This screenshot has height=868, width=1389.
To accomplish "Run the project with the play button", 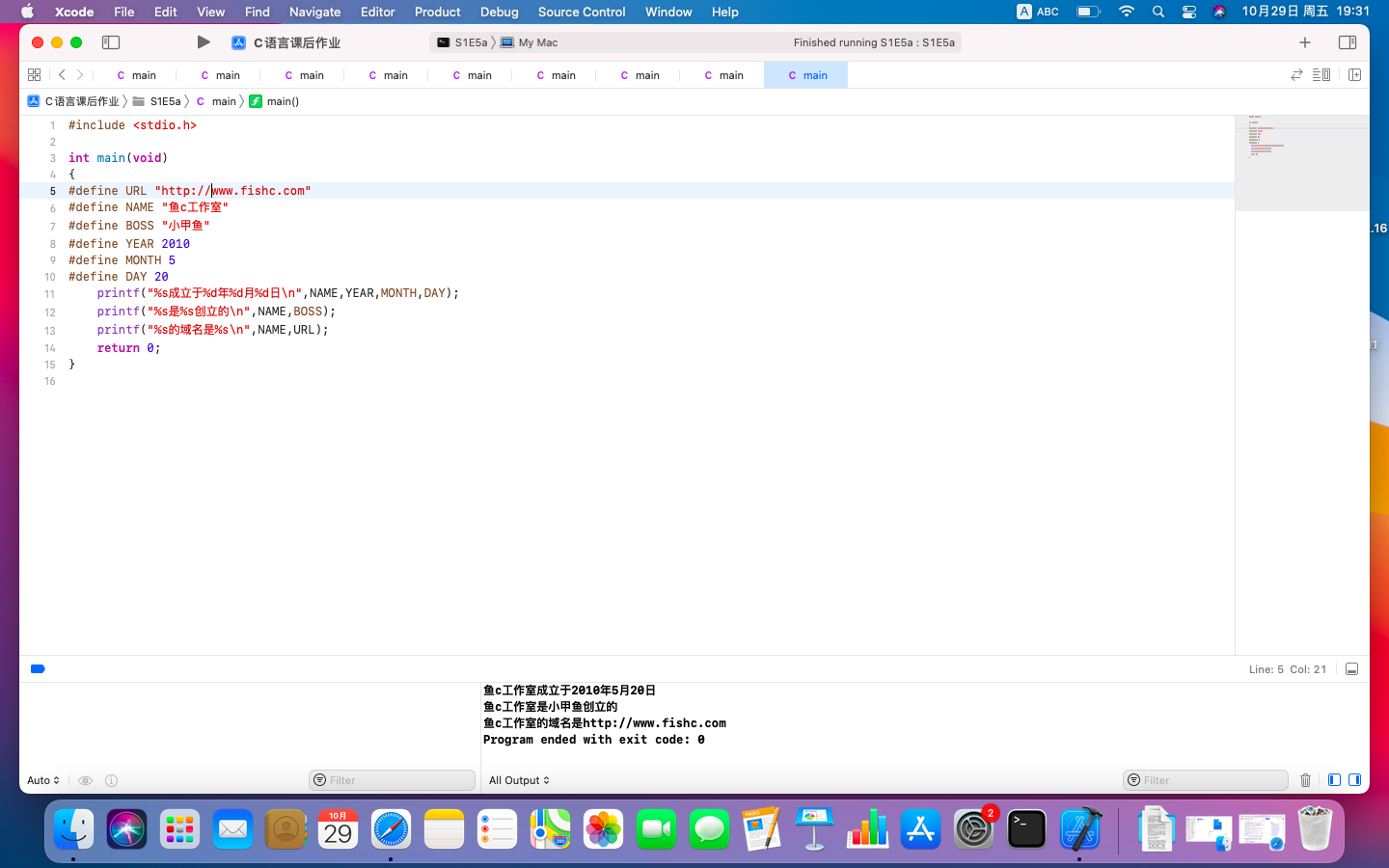I will coord(203,42).
